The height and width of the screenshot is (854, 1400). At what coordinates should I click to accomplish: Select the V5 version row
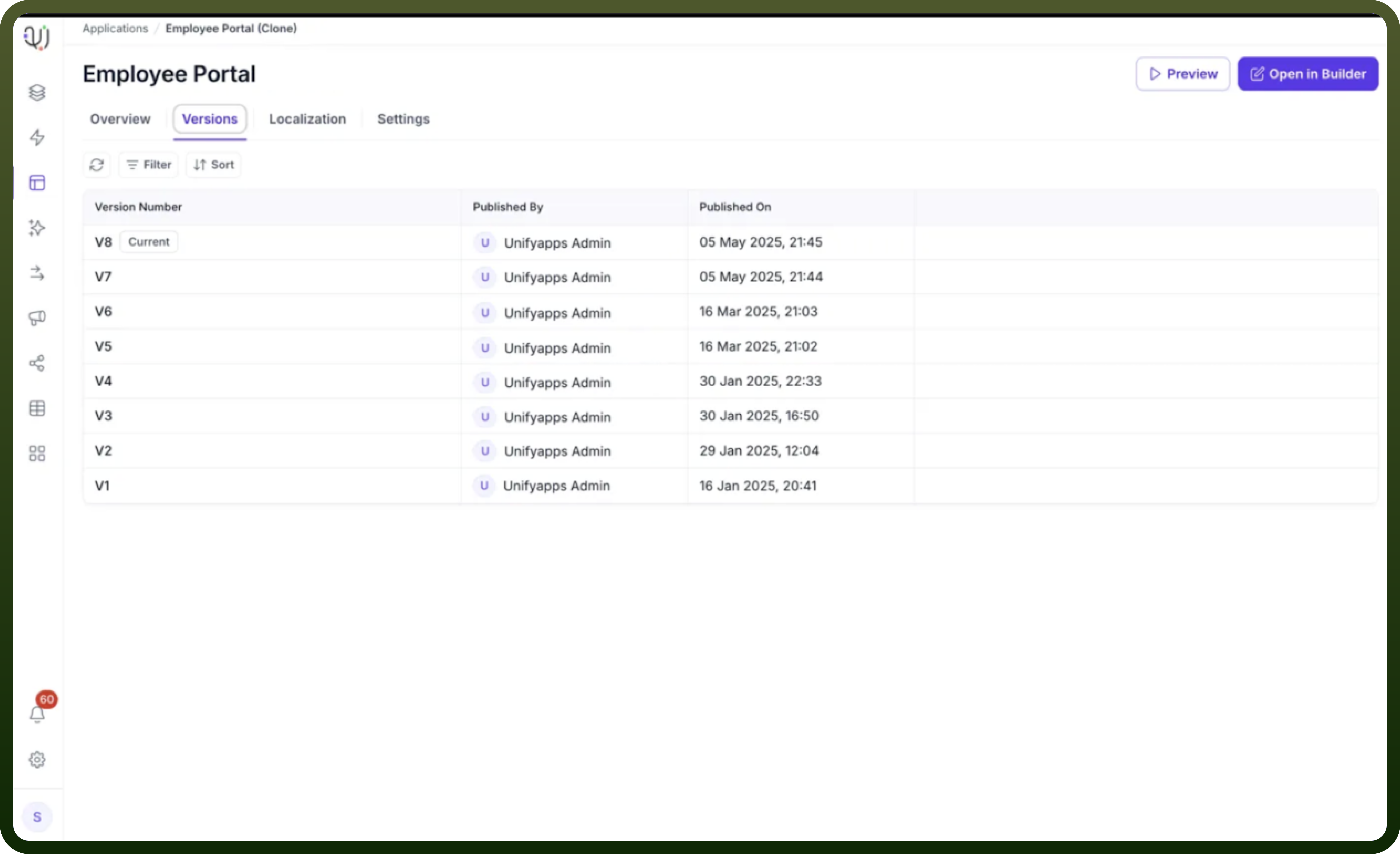[731, 347]
